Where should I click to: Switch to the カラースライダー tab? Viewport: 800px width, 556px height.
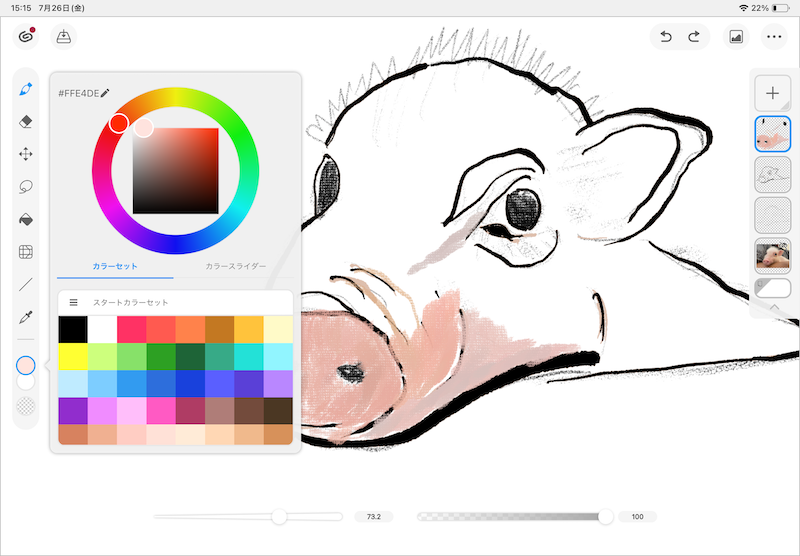tap(235, 266)
